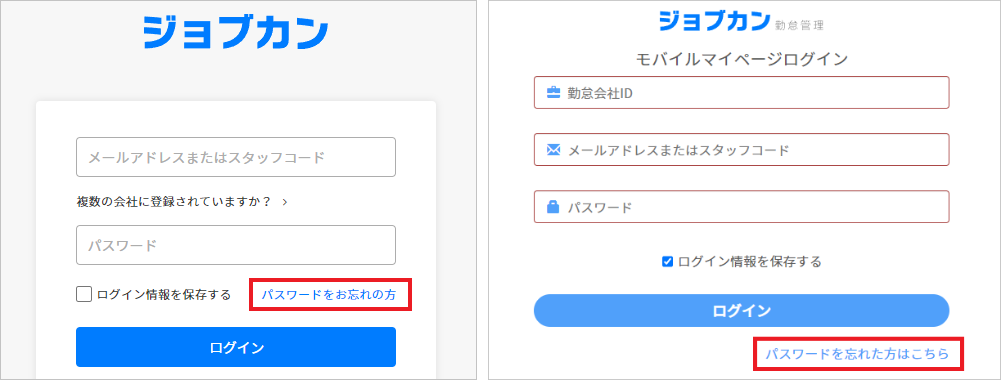Enable the unchecked ログイン情報を保存する checkbox
This screenshot has width=1001, height=380.
[x=84, y=294]
